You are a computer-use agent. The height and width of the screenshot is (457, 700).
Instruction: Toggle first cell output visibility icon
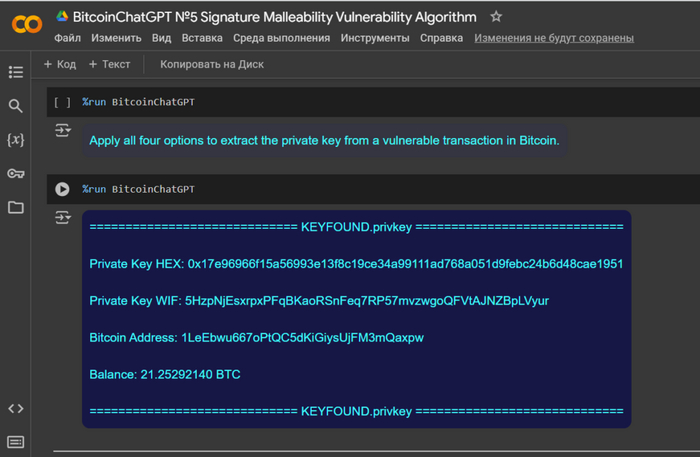point(62,130)
